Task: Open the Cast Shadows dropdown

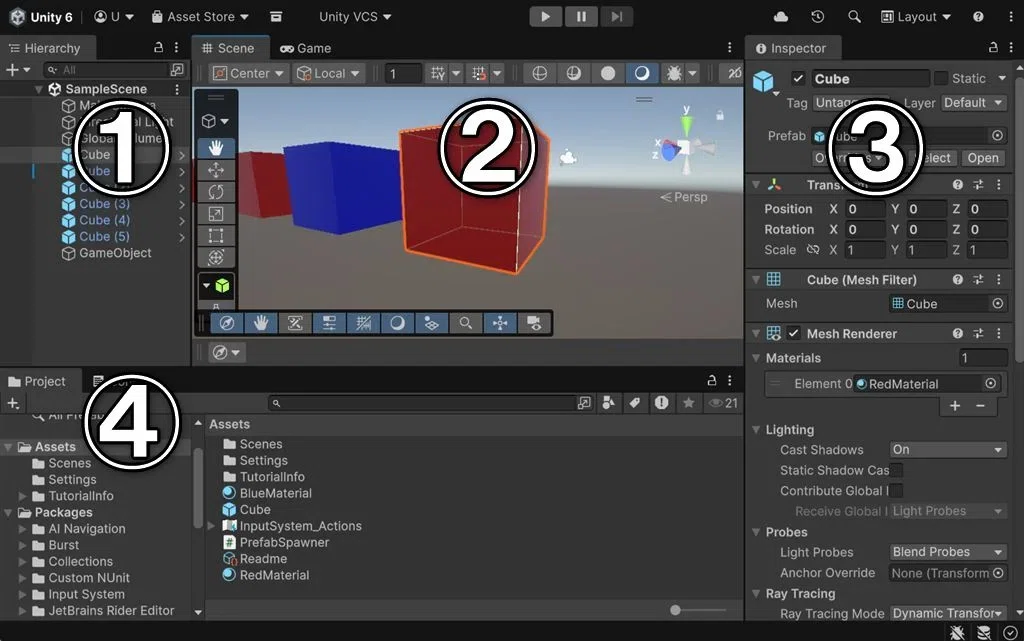Action: tap(948, 449)
